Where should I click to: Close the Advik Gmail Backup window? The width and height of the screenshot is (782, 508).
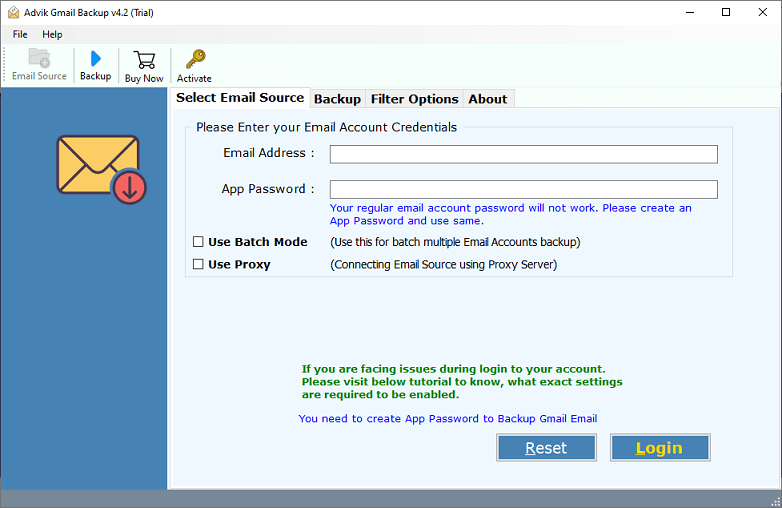click(x=763, y=12)
